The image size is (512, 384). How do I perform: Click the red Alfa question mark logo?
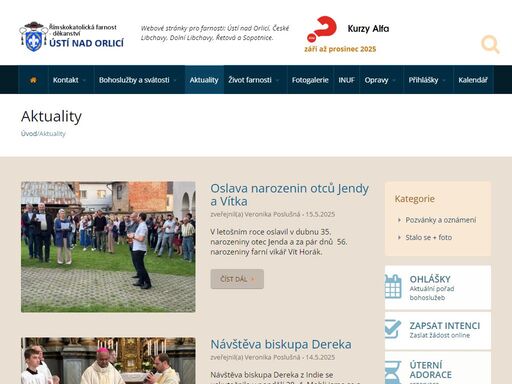(322, 29)
